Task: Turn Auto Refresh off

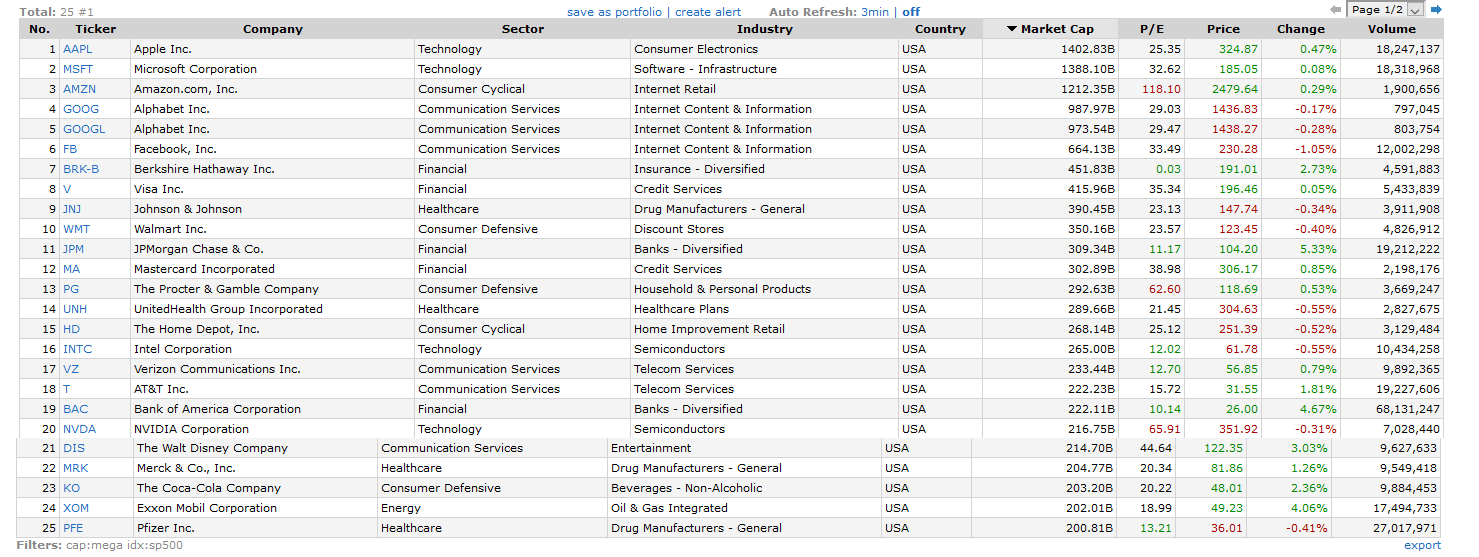Action: click(911, 12)
